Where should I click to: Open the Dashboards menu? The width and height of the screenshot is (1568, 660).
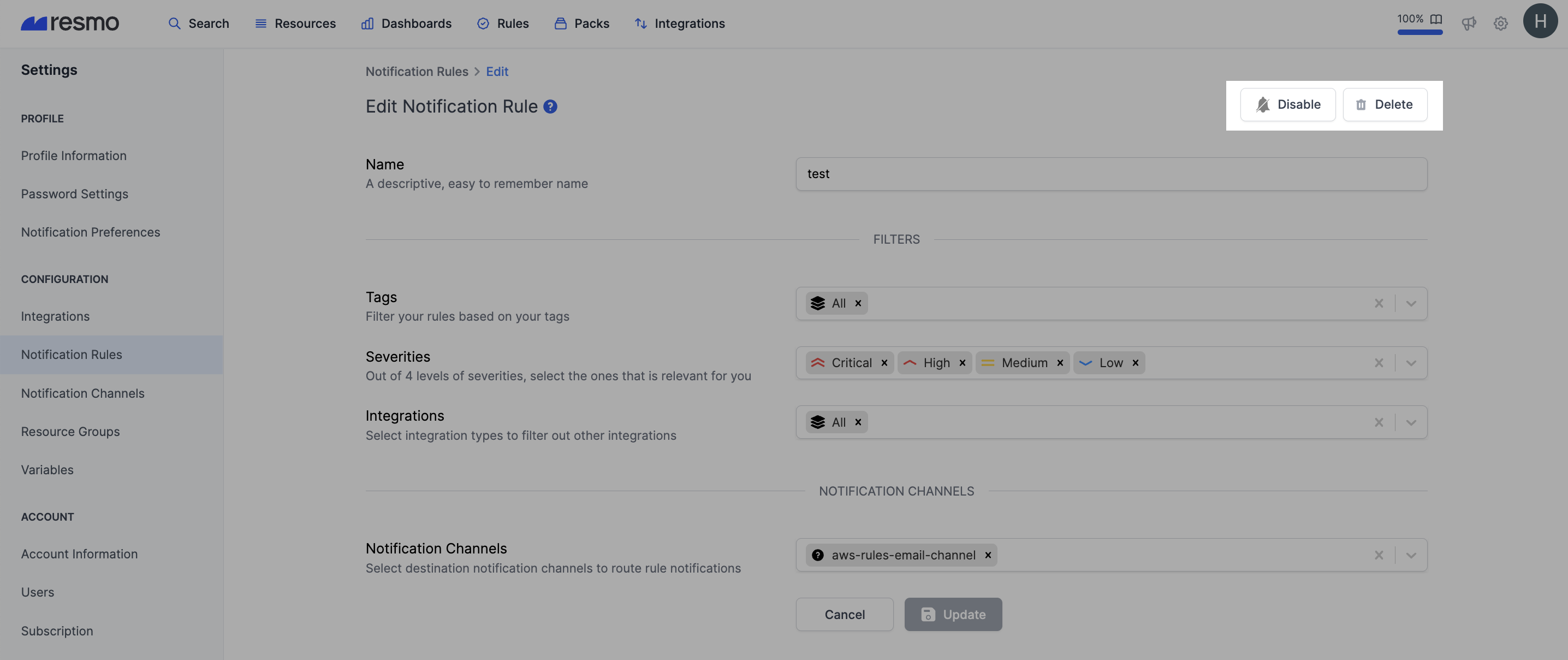pos(406,23)
